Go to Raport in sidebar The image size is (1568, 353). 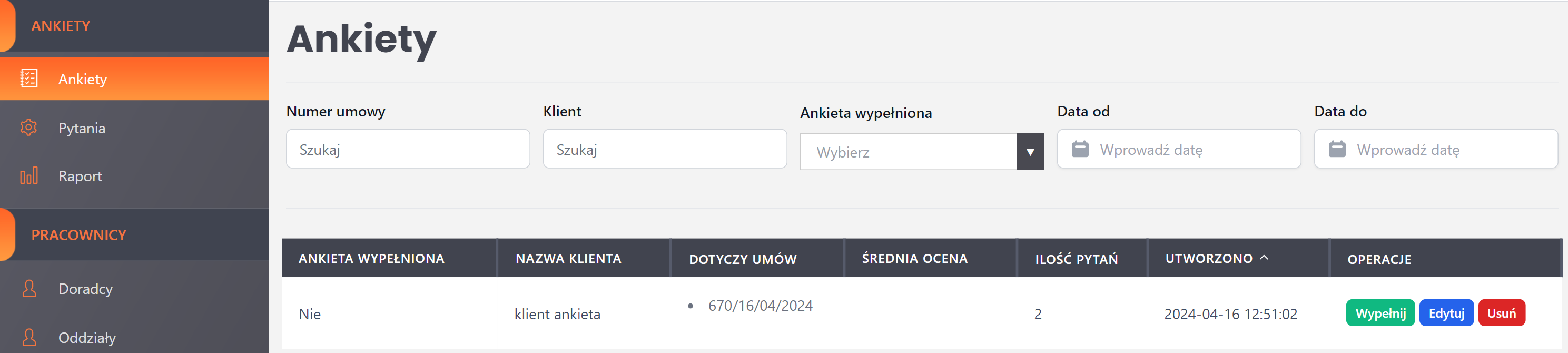pos(80,176)
